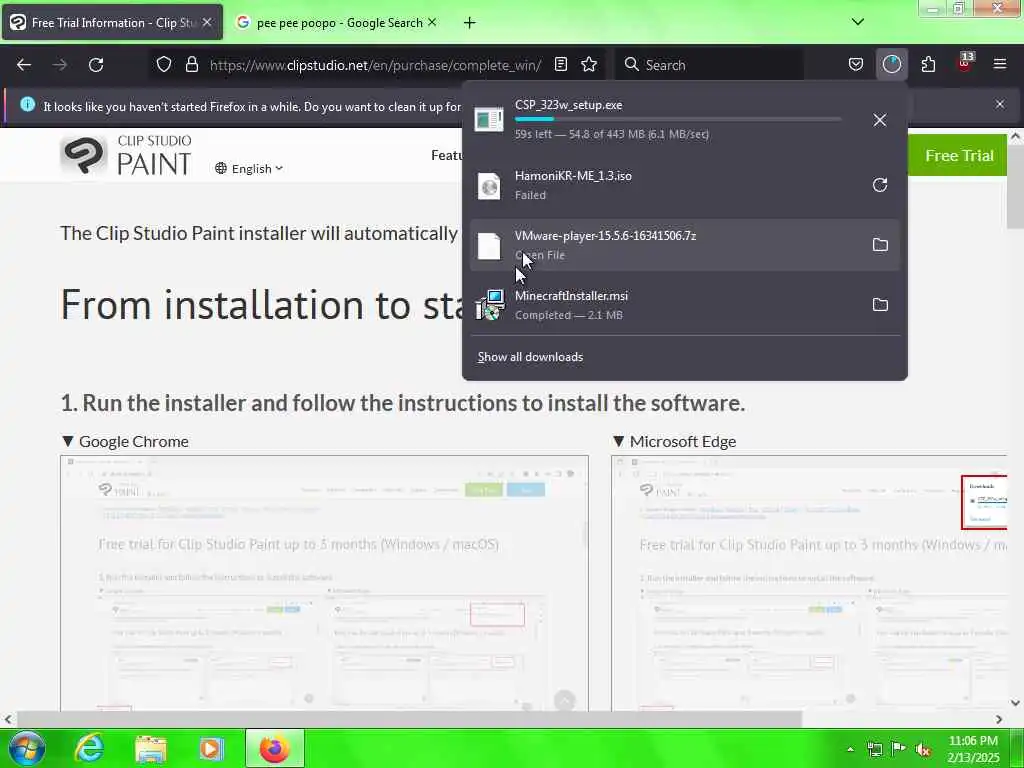The height and width of the screenshot is (768, 1024).
Task: Click the page vertical scrollbar thumb
Action: click(x=1014, y=187)
